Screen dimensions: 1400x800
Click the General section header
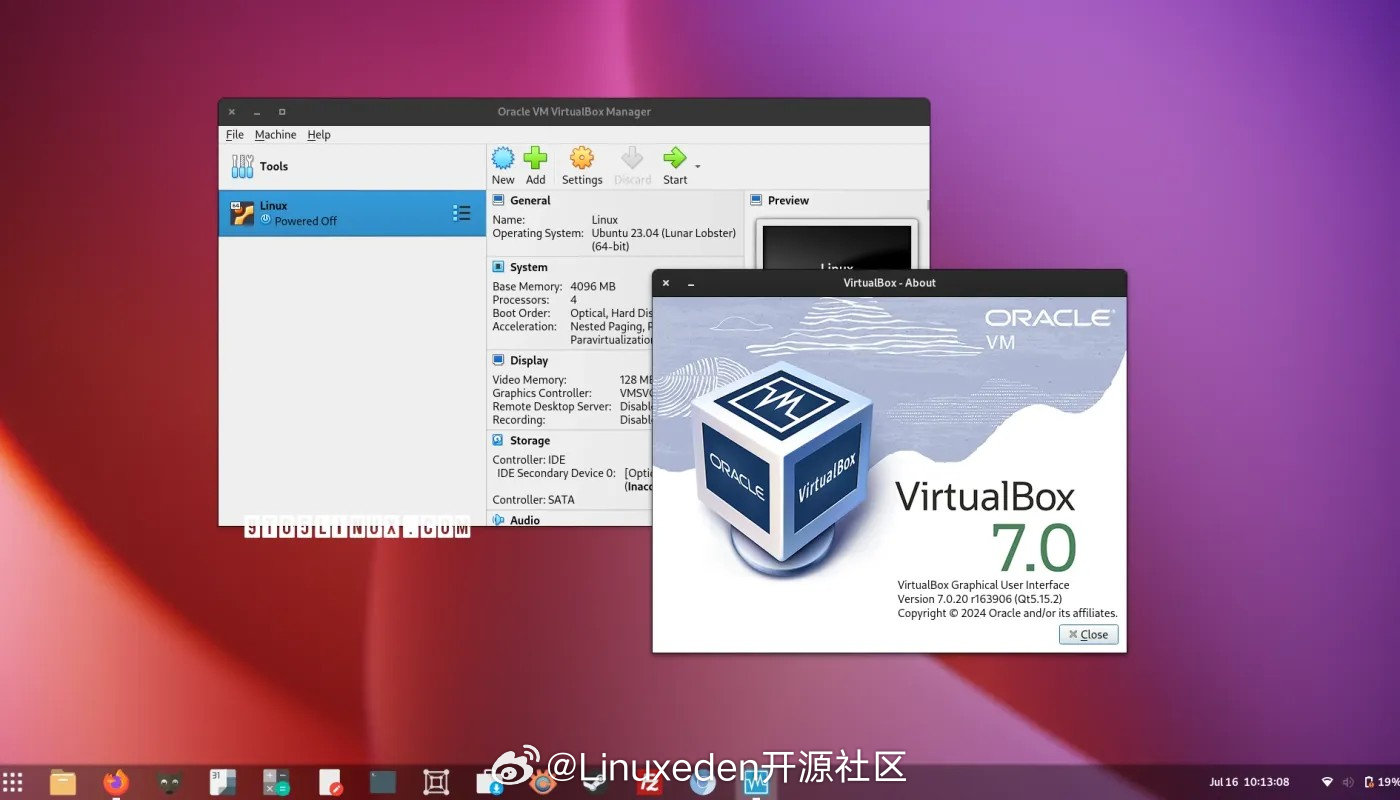530,200
